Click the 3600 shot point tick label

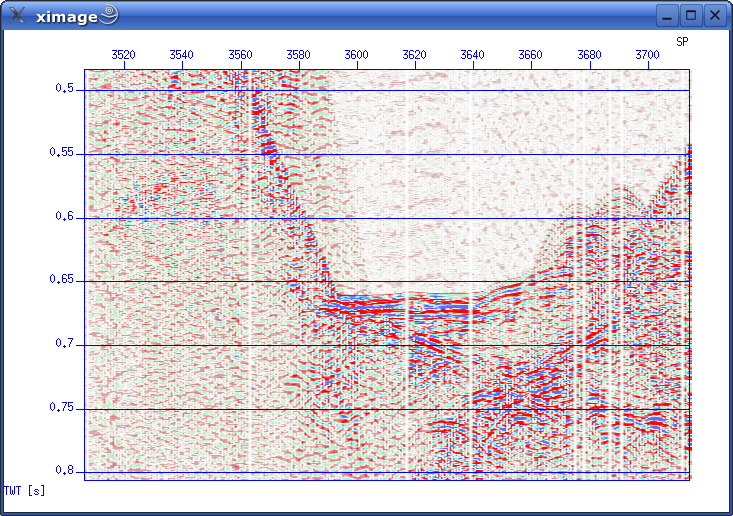(356, 54)
